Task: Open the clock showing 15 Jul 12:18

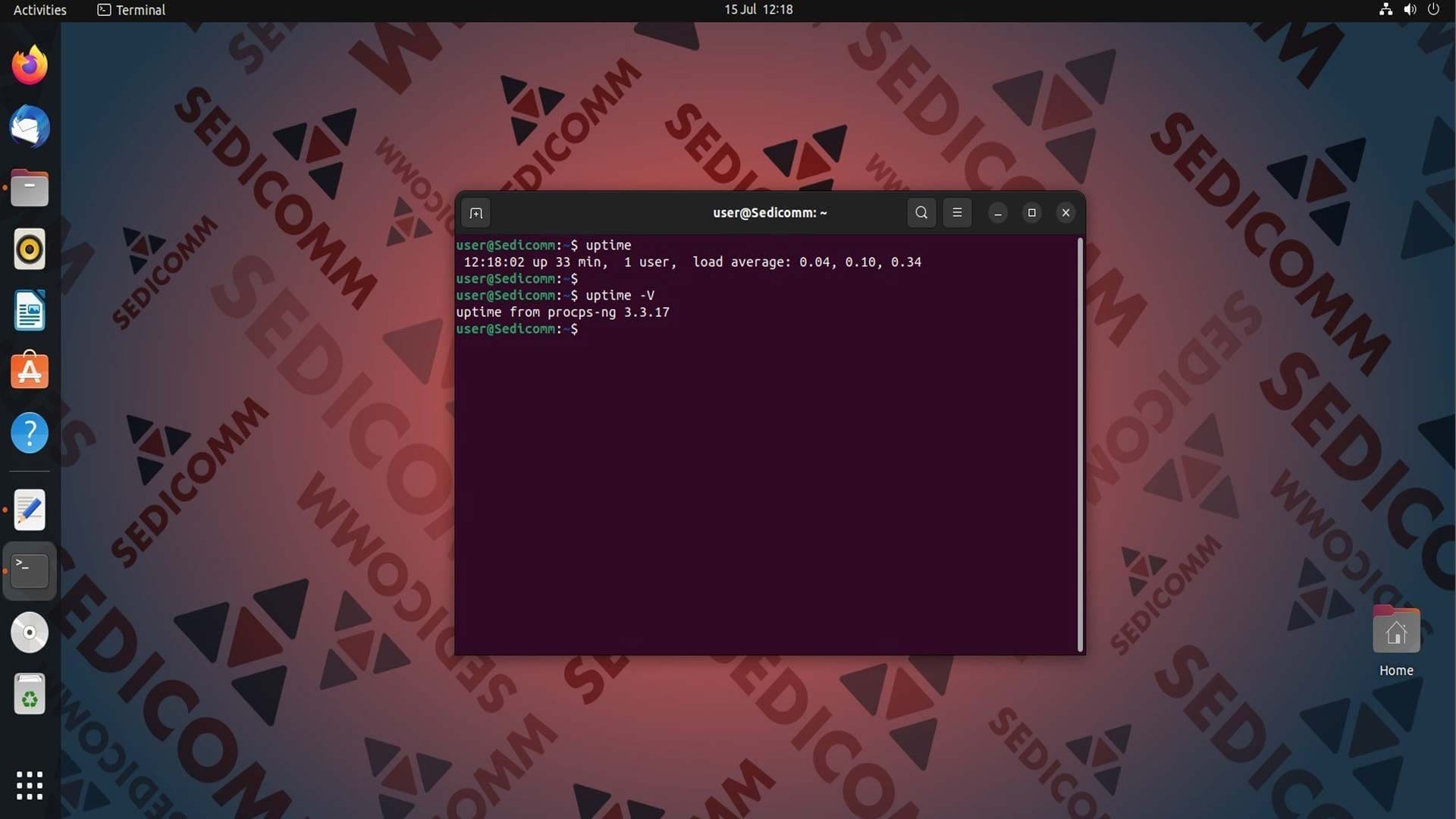Action: click(x=758, y=10)
